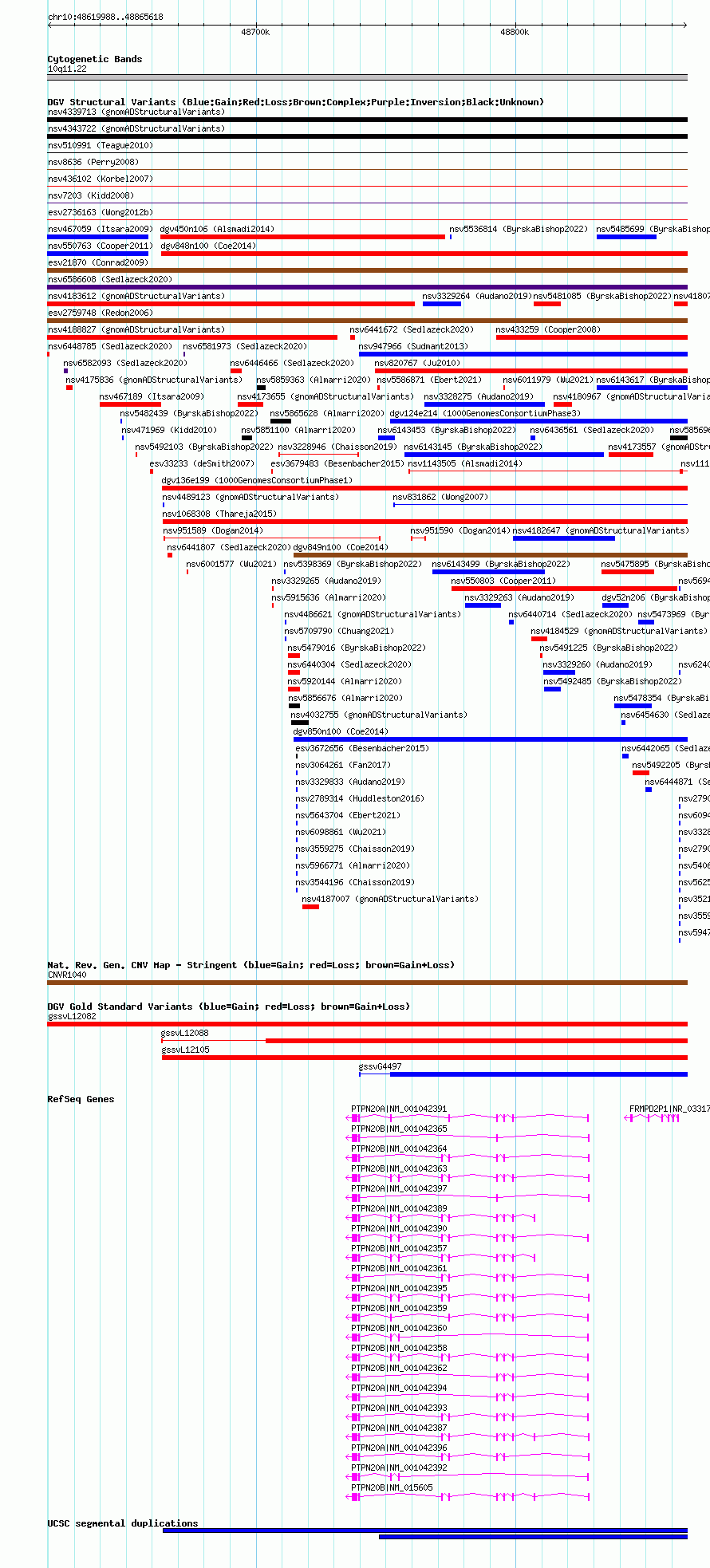Select nsv6001577 (Wu2021) label
The image size is (710, 1568).
pyautogui.click(x=231, y=564)
